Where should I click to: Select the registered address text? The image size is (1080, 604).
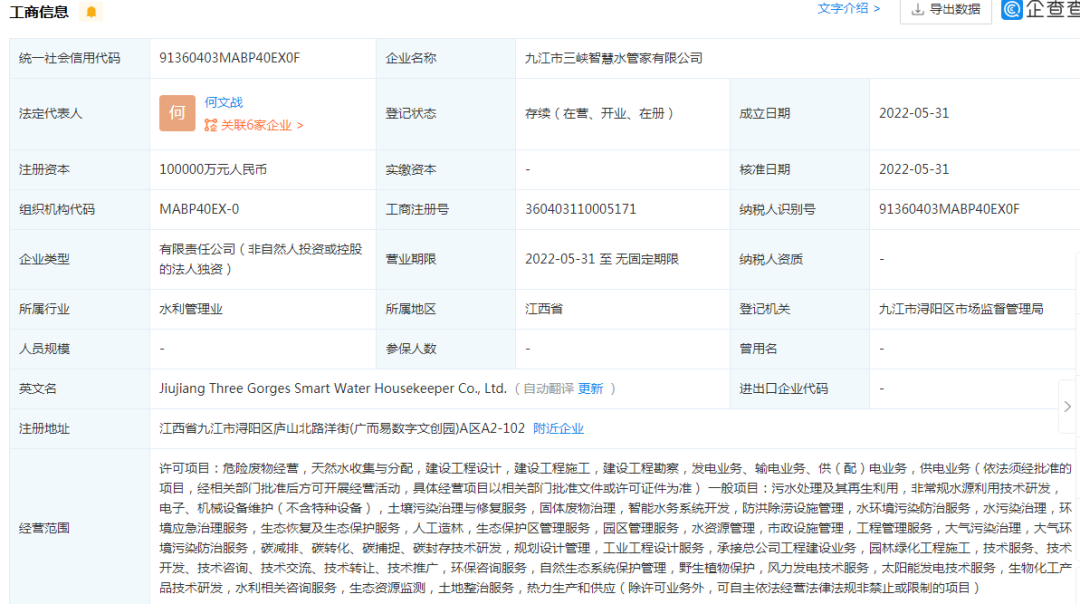point(342,429)
